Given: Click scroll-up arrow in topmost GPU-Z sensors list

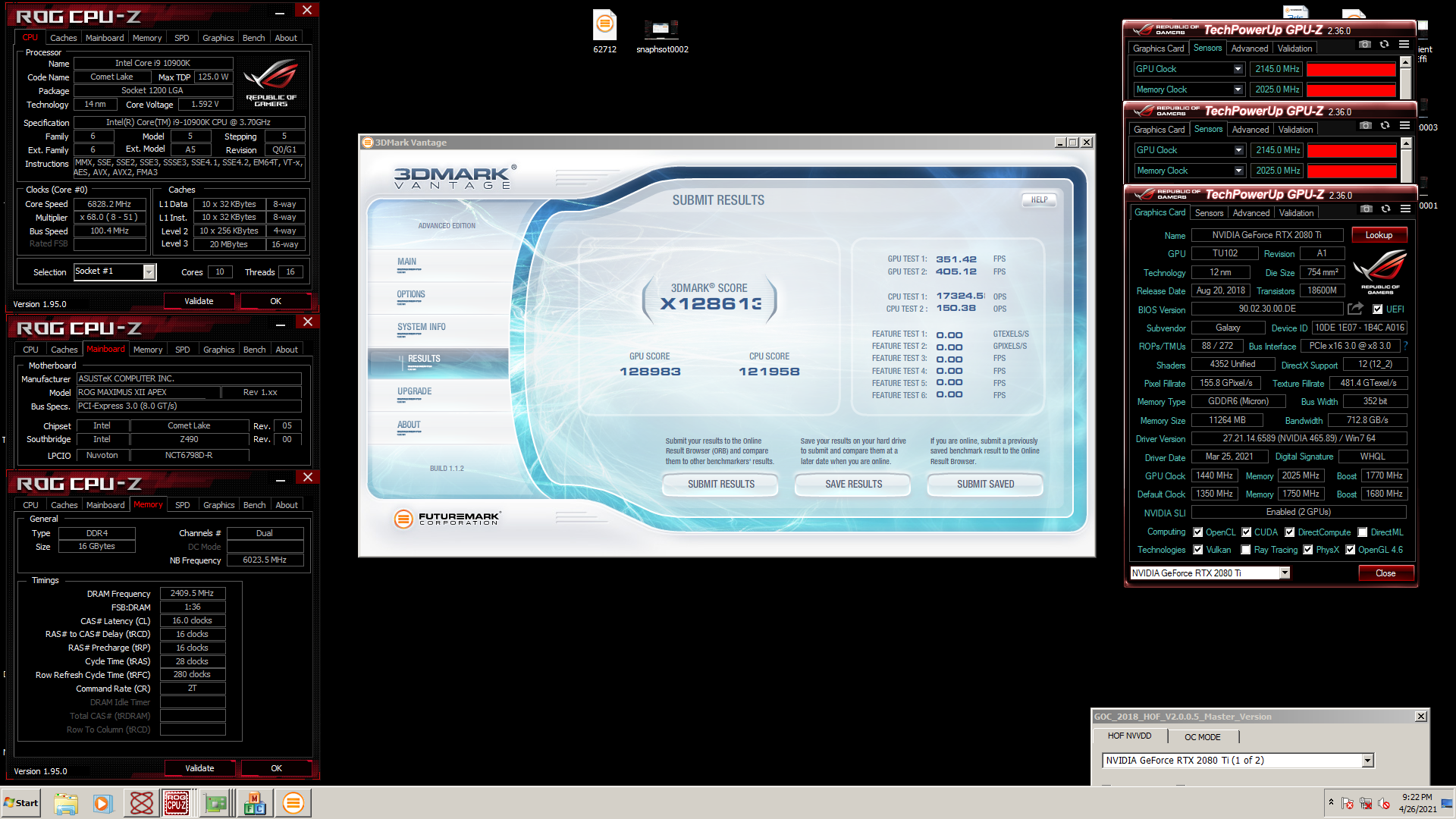Looking at the screenshot, I should [x=1405, y=62].
